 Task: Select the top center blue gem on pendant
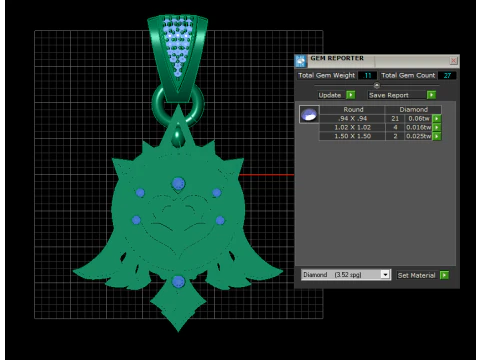point(178,184)
